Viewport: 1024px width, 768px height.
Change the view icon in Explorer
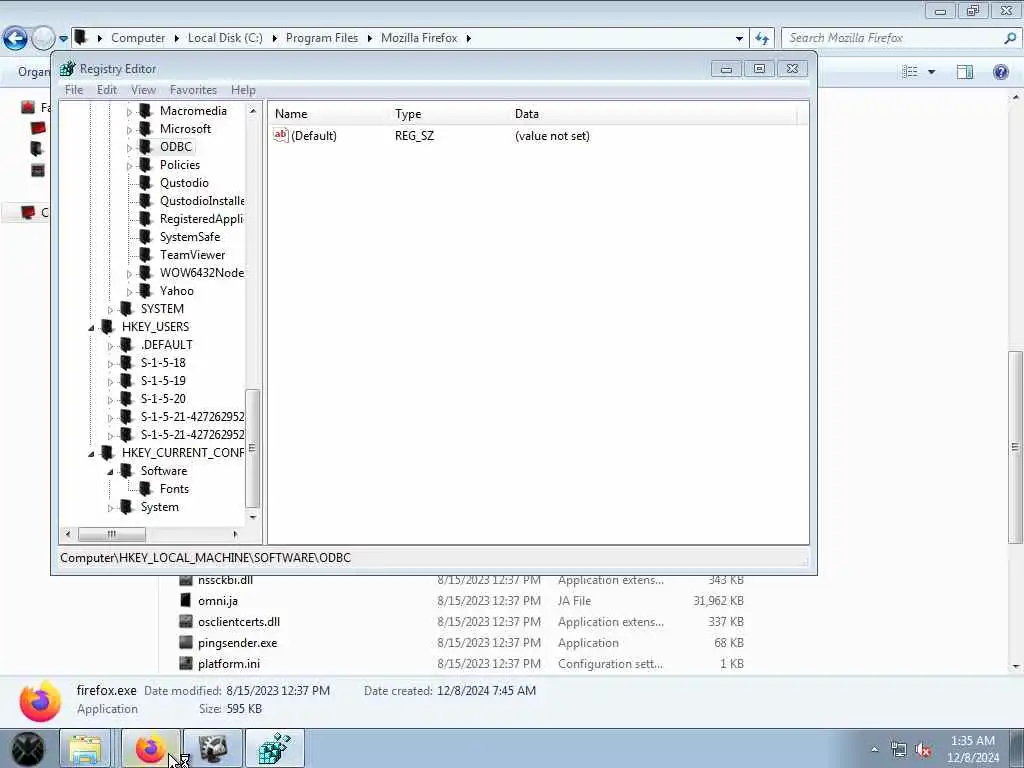pos(910,71)
